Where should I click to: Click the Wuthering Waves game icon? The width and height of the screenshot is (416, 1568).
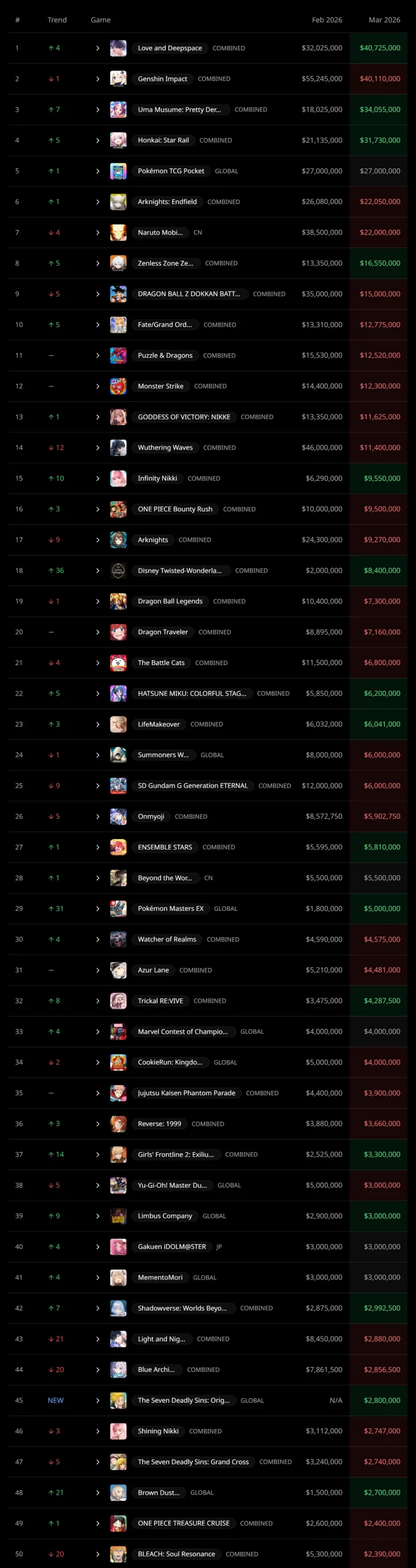tap(118, 448)
